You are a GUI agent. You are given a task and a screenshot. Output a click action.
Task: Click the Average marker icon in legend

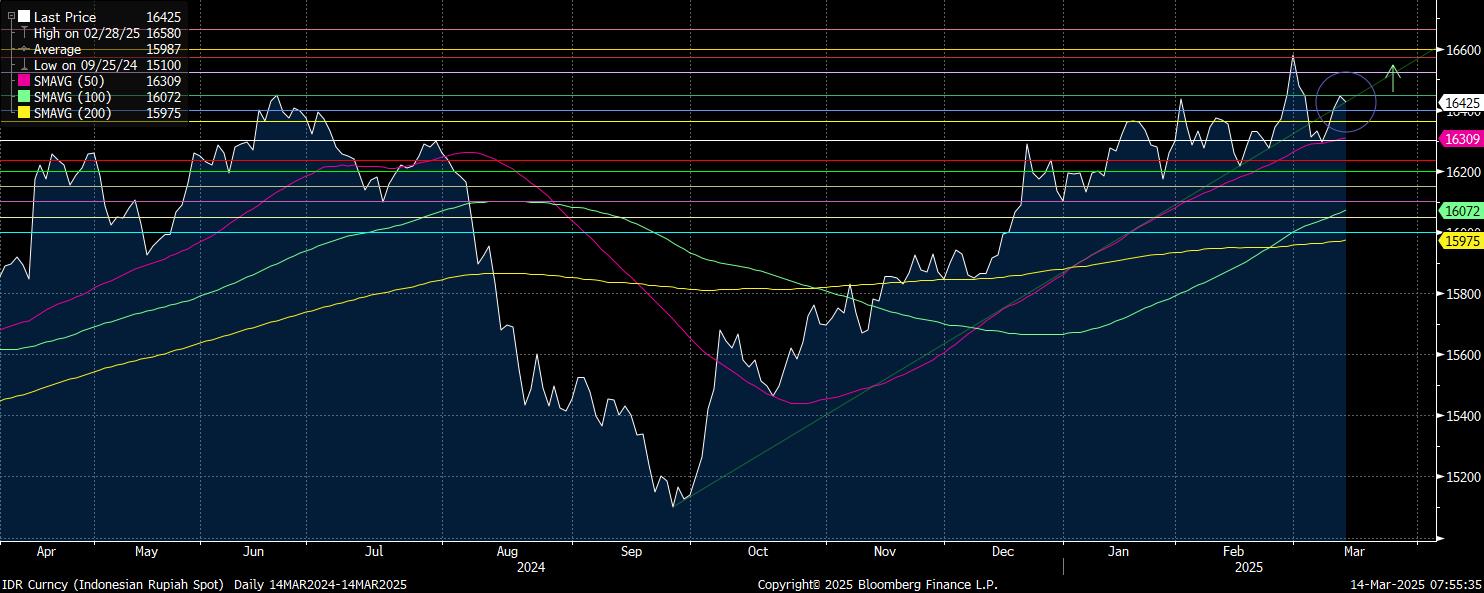(x=25, y=49)
